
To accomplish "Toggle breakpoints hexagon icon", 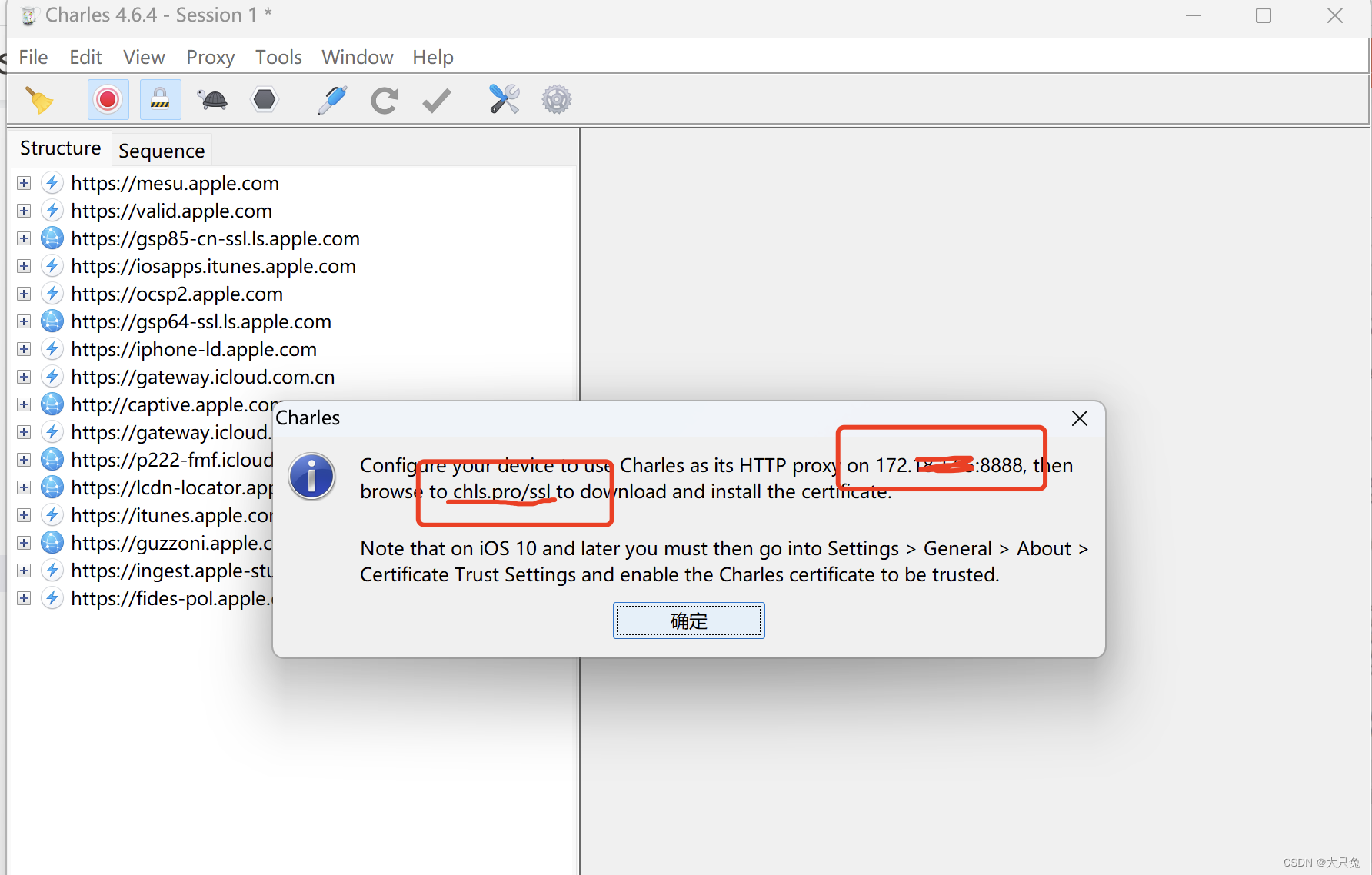I will point(265,100).
